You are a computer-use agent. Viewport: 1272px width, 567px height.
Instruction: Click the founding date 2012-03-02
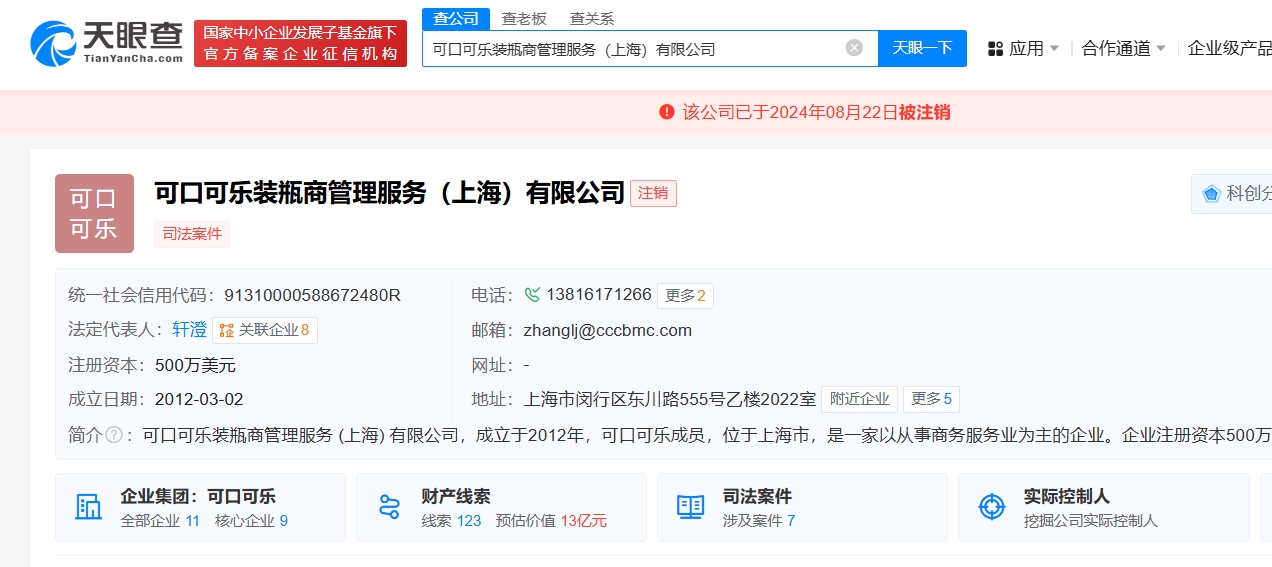coord(199,399)
